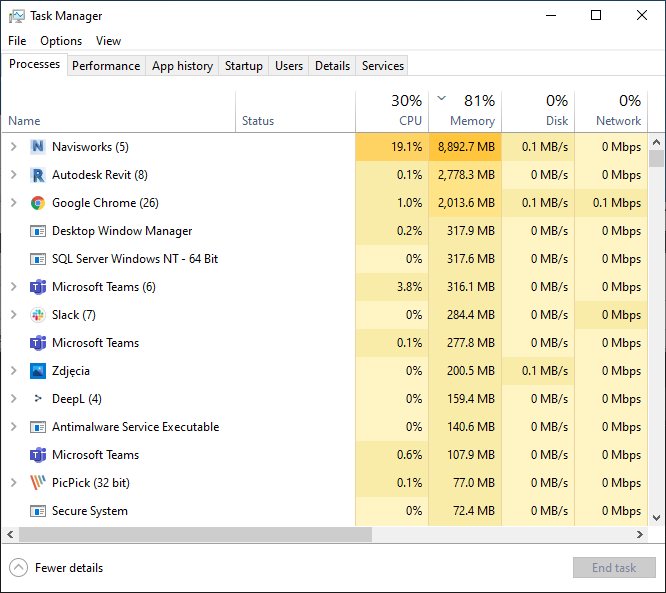Sort by the Memory column header
The width and height of the screenshot is (666, 593).
pos(465,112)
